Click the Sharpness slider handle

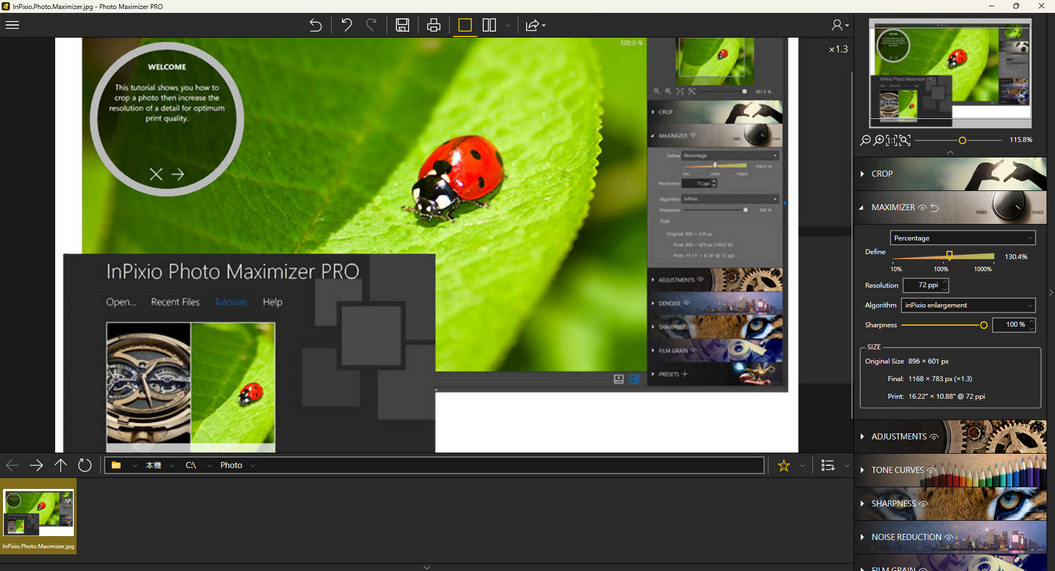tap(984, 325)
